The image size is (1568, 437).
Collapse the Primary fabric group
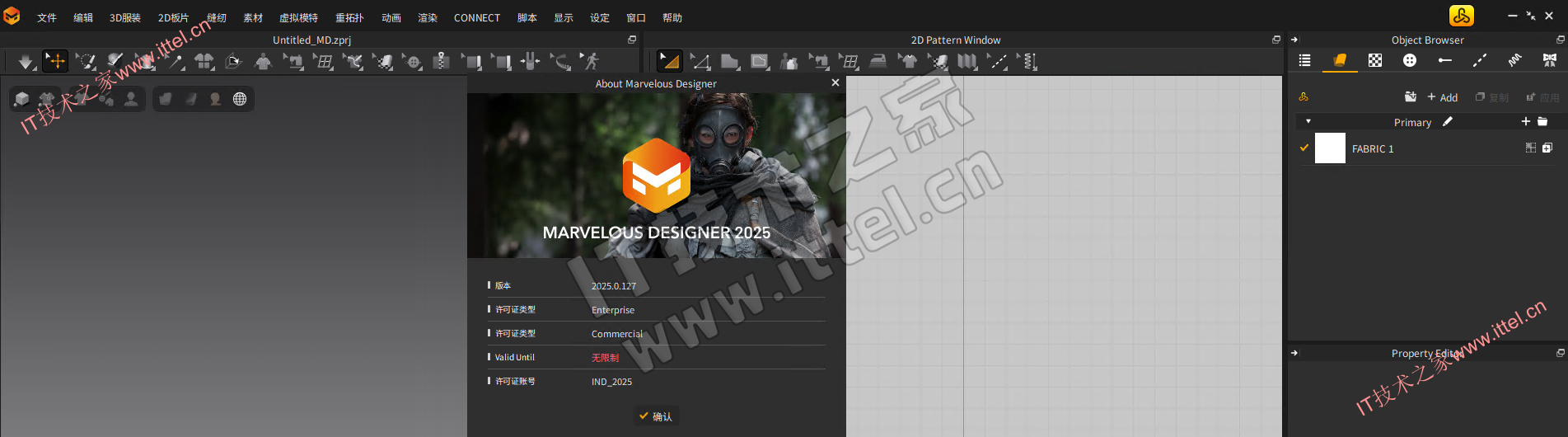pos(1308,122)
